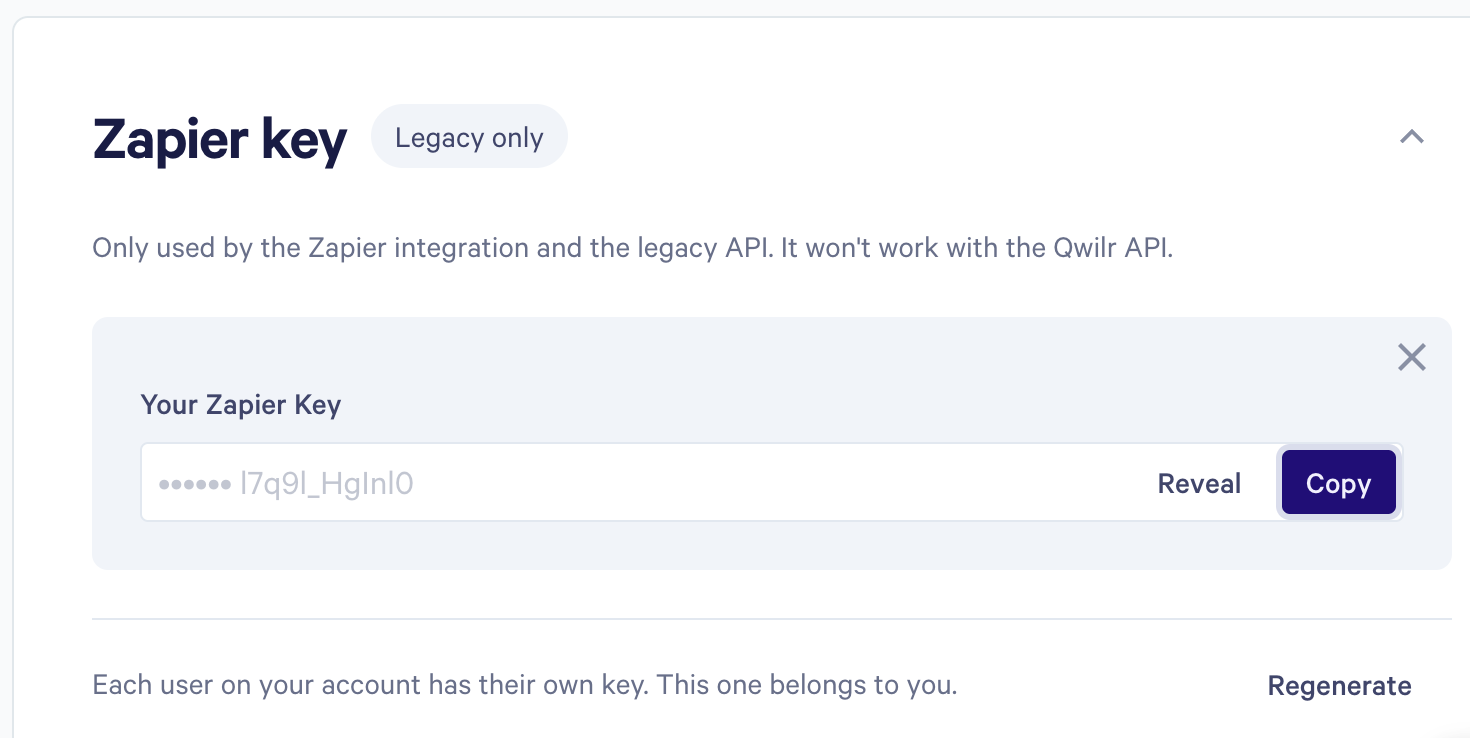Click the gray panel background below the key field

(x=771, y=545)
